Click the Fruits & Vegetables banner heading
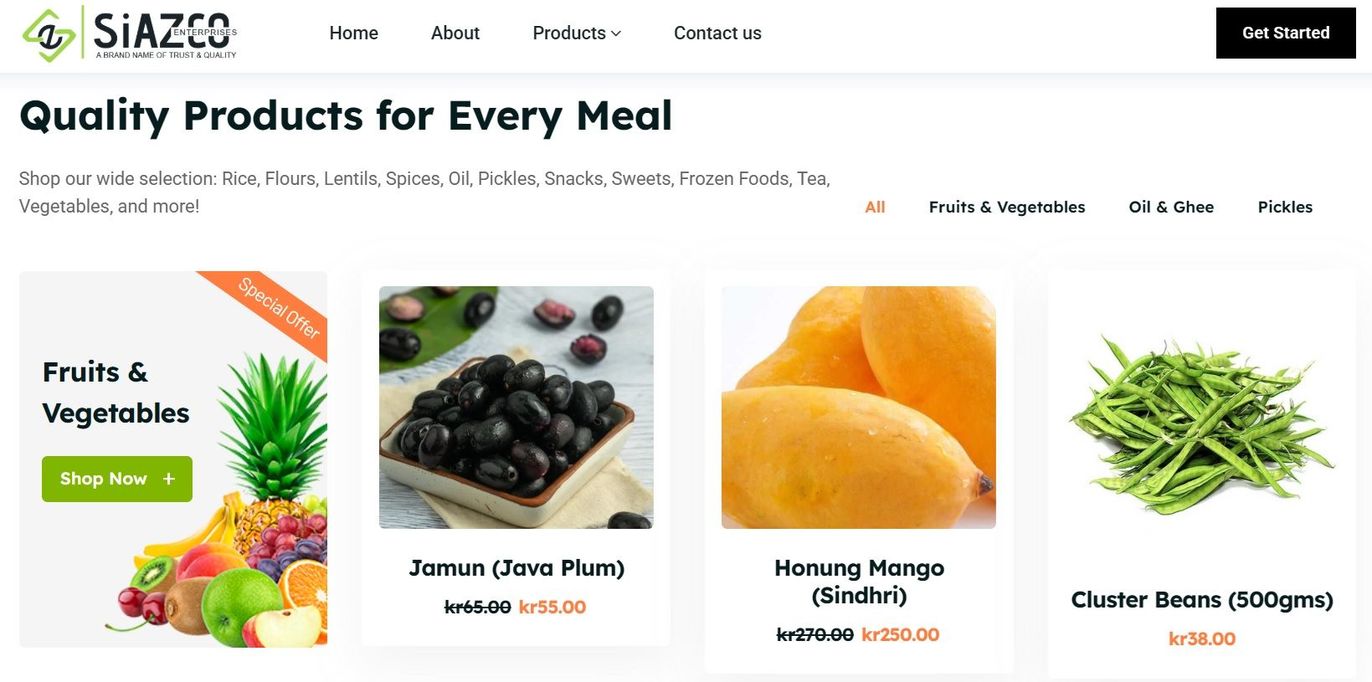The width and height of the screenshot is (1372, 682). click(116, 392)
